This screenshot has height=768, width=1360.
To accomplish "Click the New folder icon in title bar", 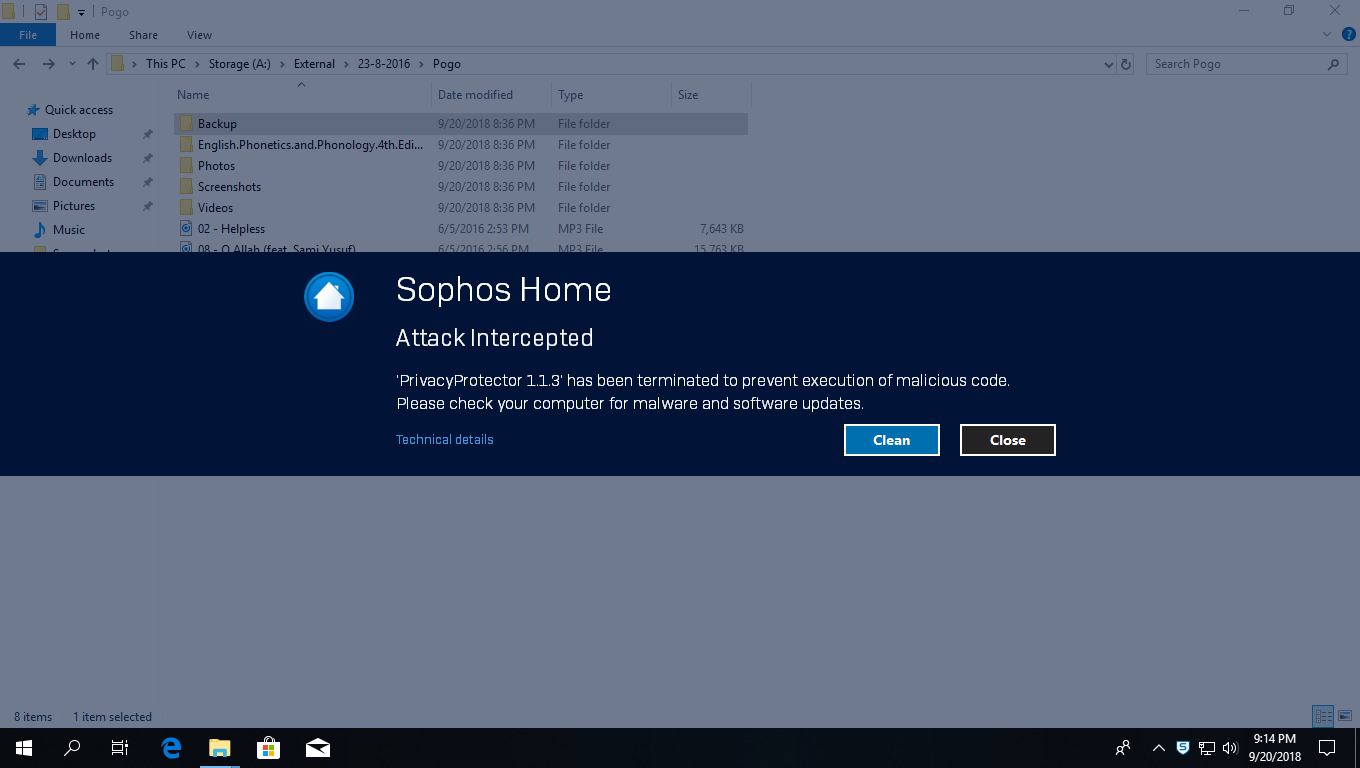I will coord(63,11).
